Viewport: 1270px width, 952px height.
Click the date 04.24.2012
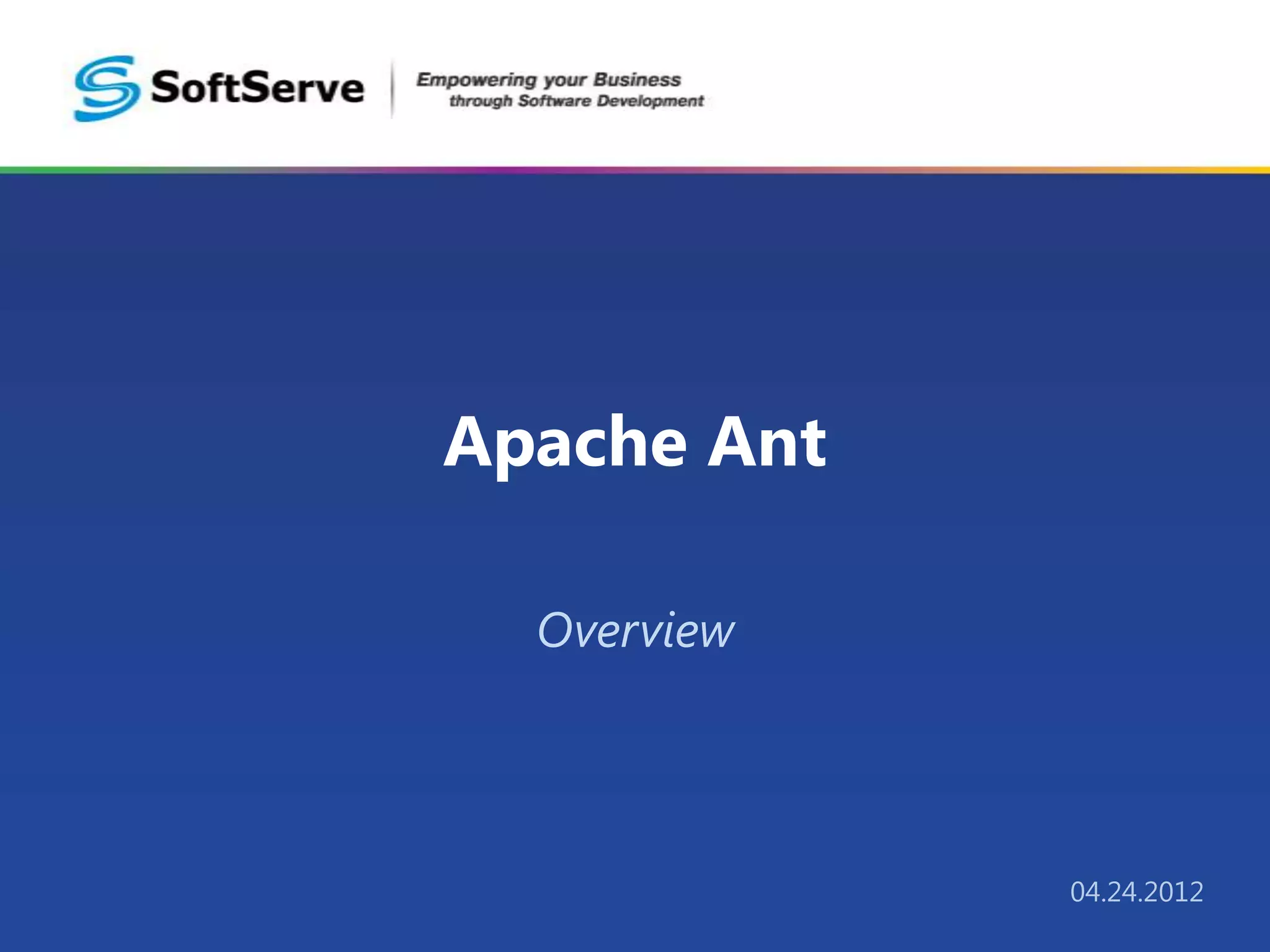point(1136,892)
